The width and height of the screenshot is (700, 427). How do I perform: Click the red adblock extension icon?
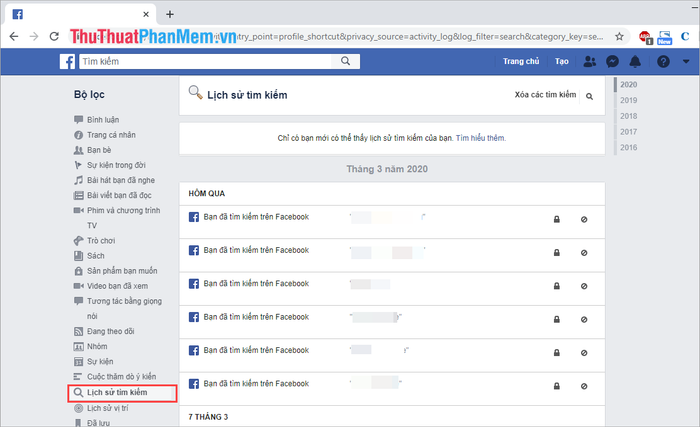click(x=646, y=37)
